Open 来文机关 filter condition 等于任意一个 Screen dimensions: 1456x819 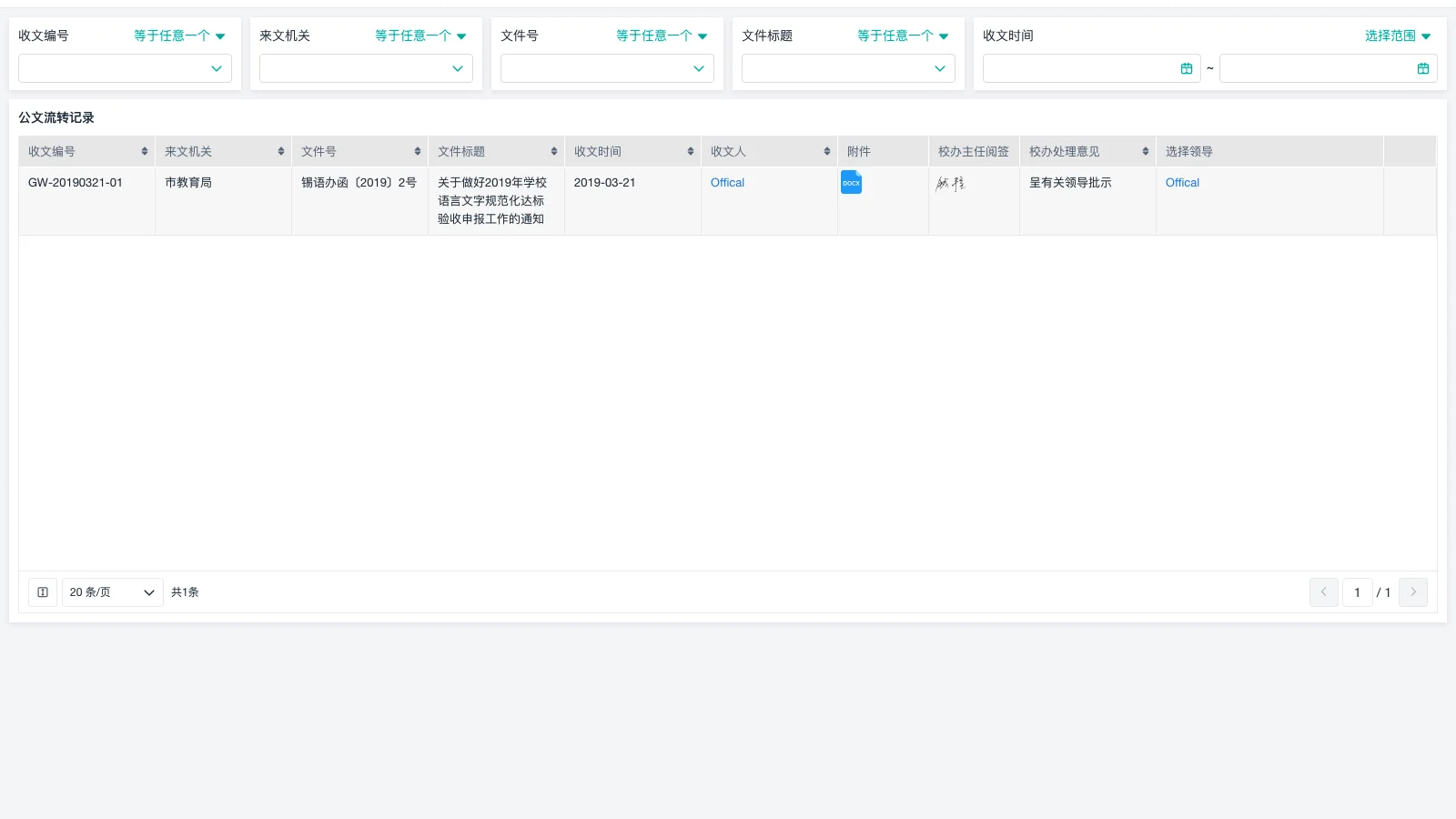pyautogui.click(x=420, y=35)
